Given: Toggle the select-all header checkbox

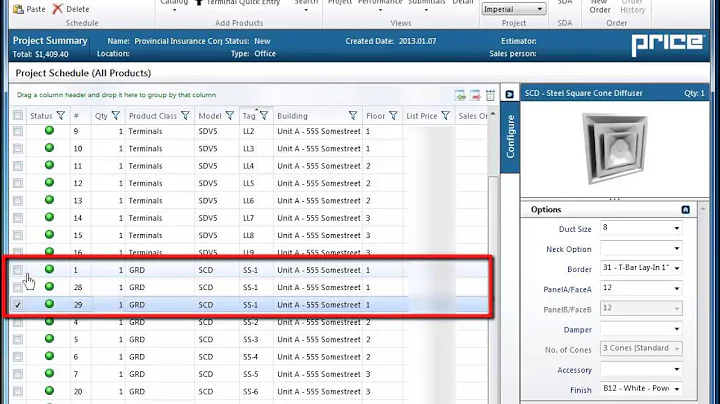Looking at the screenshot, I should click(17, 115).
